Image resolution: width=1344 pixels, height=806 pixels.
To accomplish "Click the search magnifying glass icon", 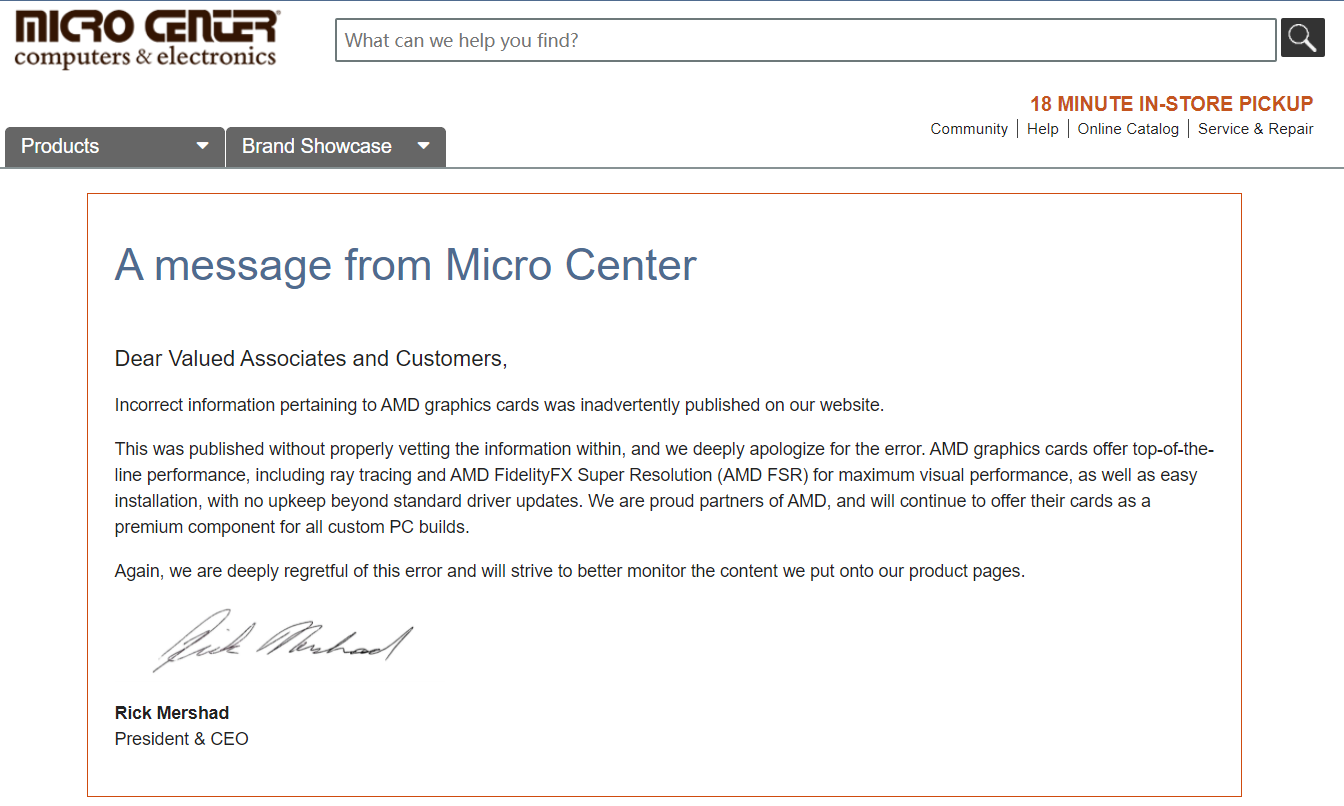I will (x=1302, y=38).
